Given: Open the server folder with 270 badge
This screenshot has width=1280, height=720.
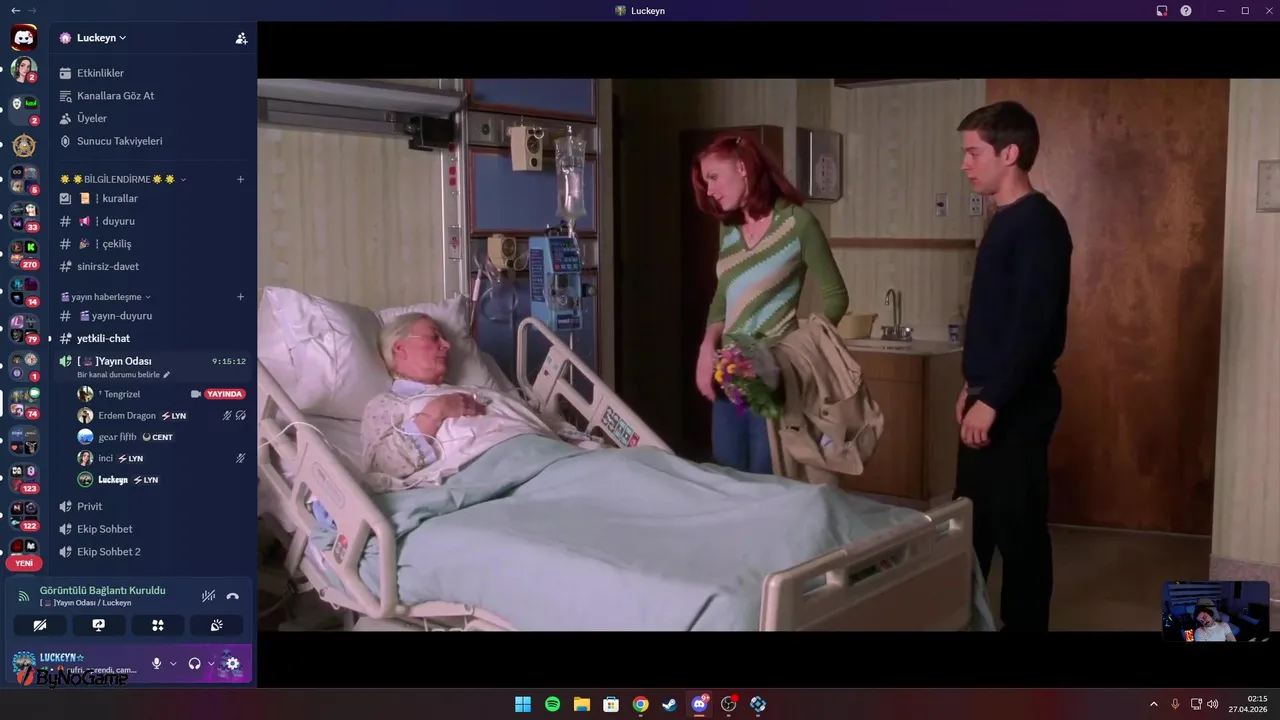Looking at the screenshot, I should coord(24,253).
